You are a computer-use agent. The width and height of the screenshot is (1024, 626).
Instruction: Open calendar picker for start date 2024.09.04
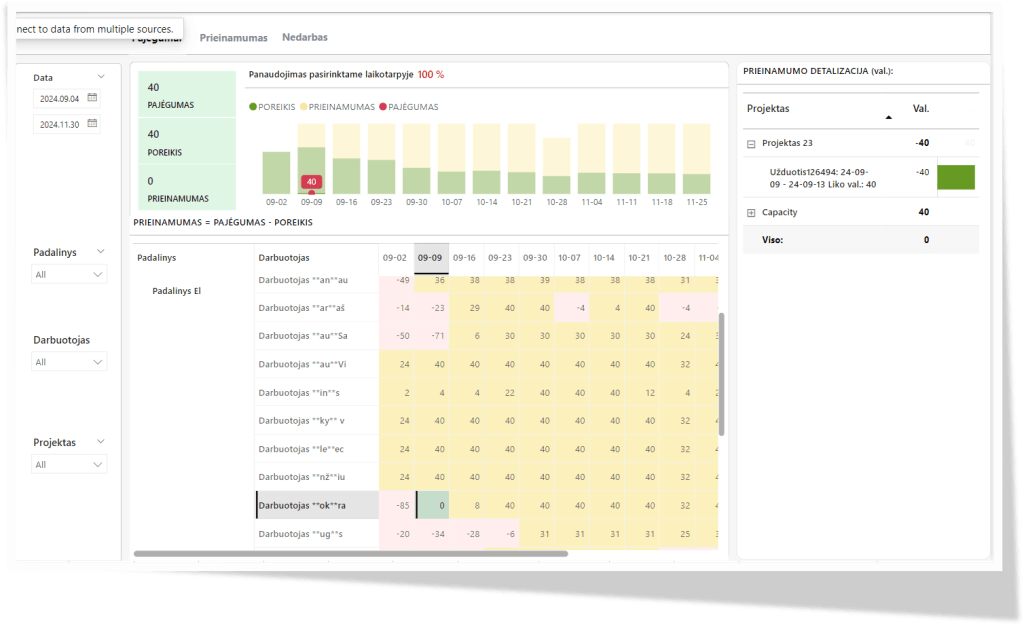point(92,98)
